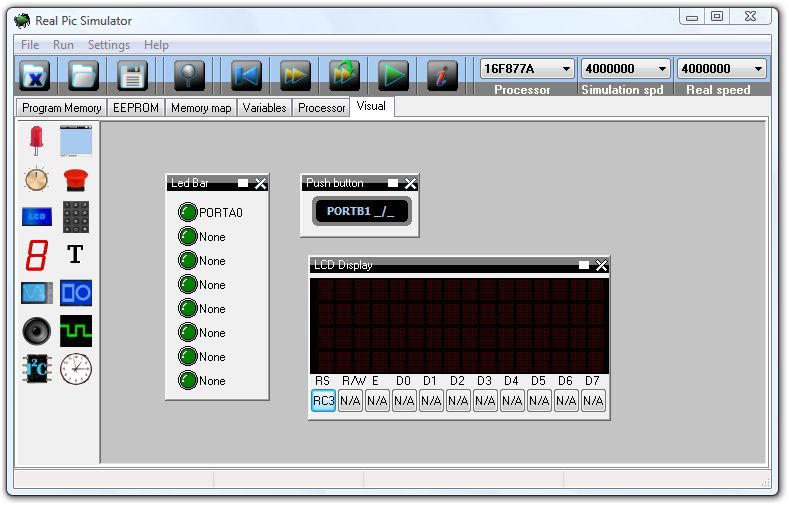Add the blue IO component

76,293
